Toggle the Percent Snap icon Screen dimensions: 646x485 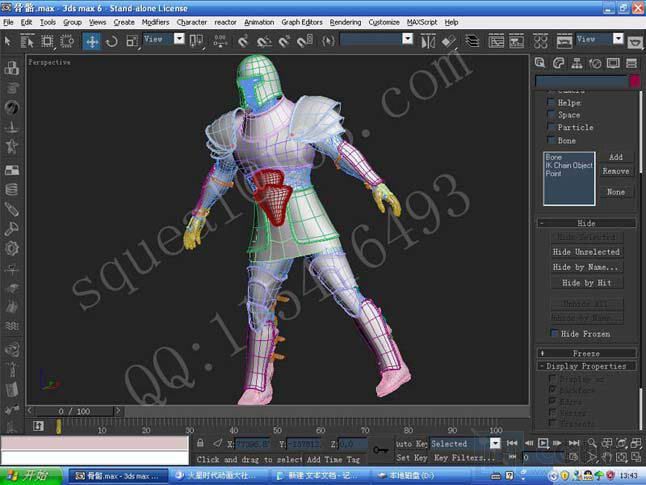tap(284, 41)
